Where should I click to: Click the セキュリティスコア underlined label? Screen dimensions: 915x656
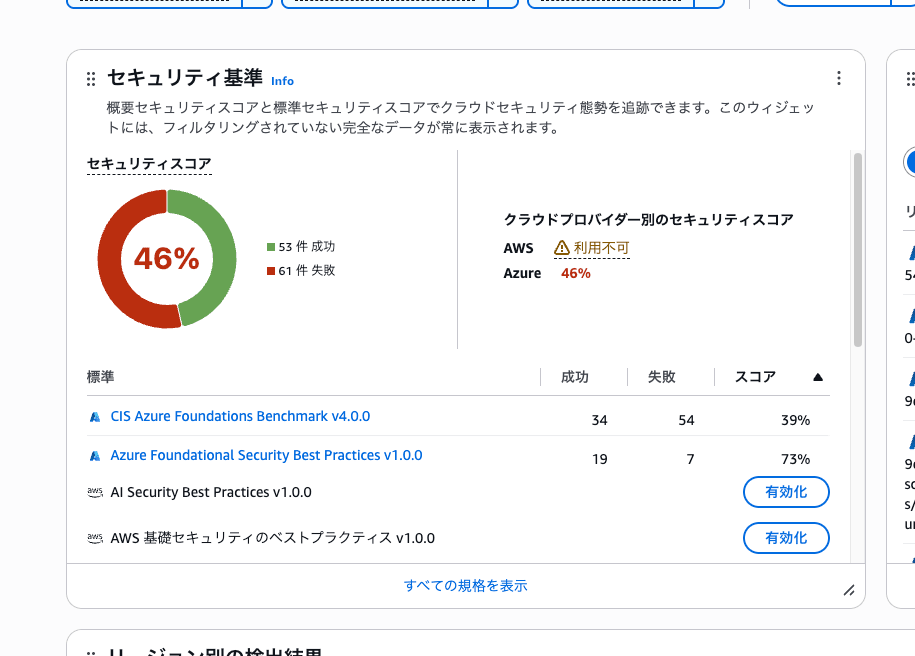click(x=149, y=164)
